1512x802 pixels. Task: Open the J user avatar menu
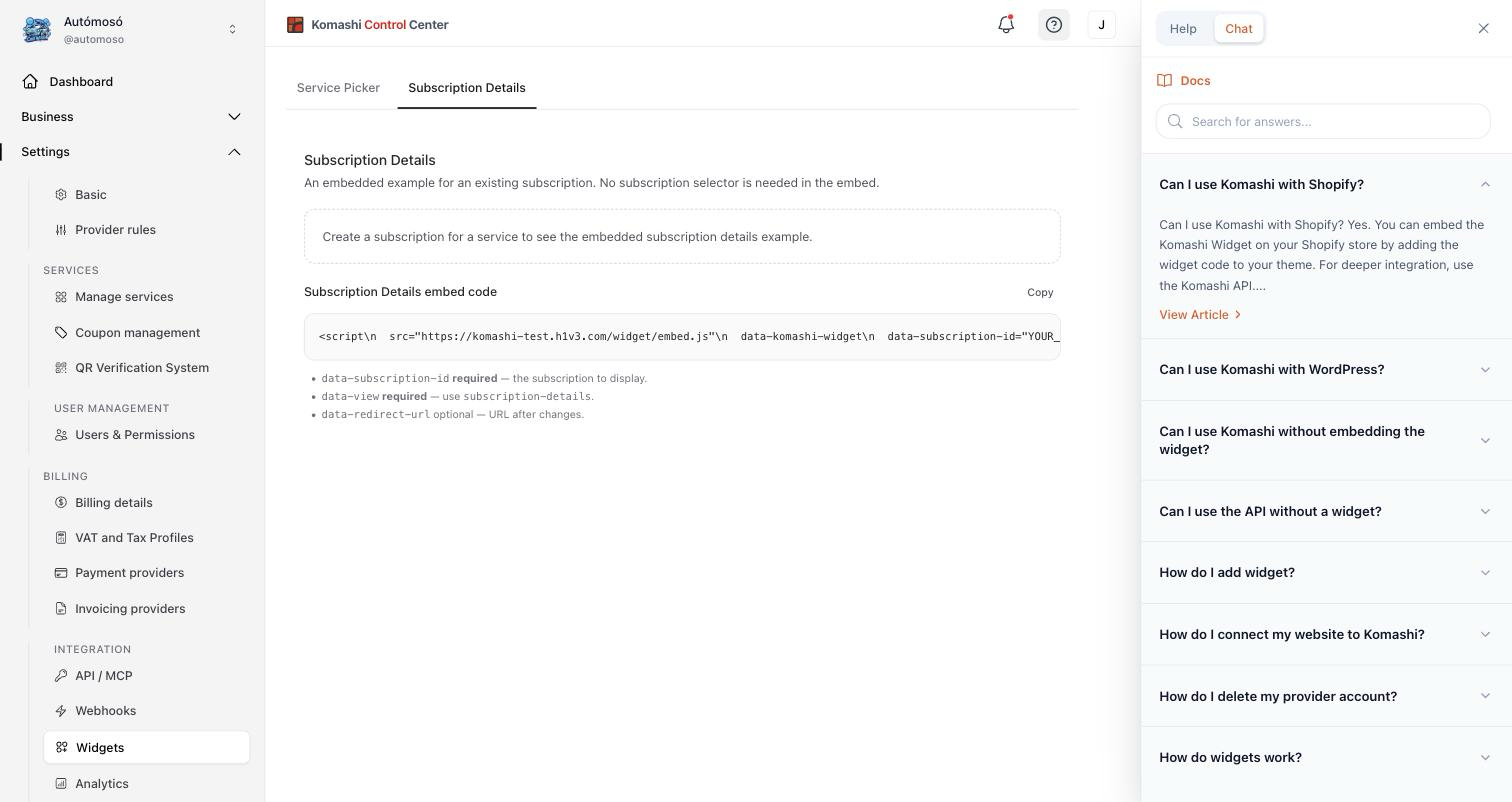pos(1101,25)
